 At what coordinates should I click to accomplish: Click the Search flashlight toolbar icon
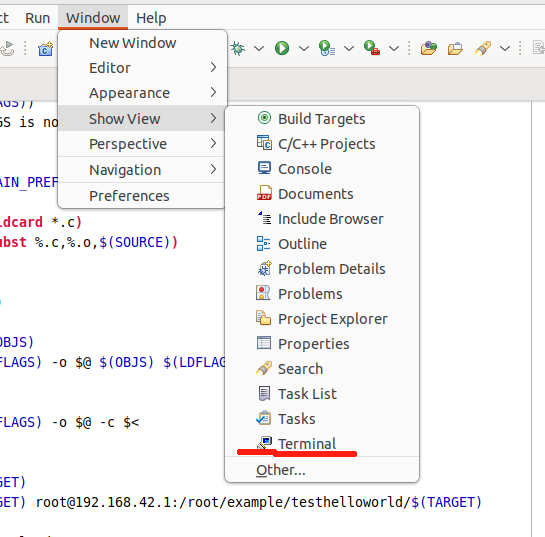tap(483, 48)
